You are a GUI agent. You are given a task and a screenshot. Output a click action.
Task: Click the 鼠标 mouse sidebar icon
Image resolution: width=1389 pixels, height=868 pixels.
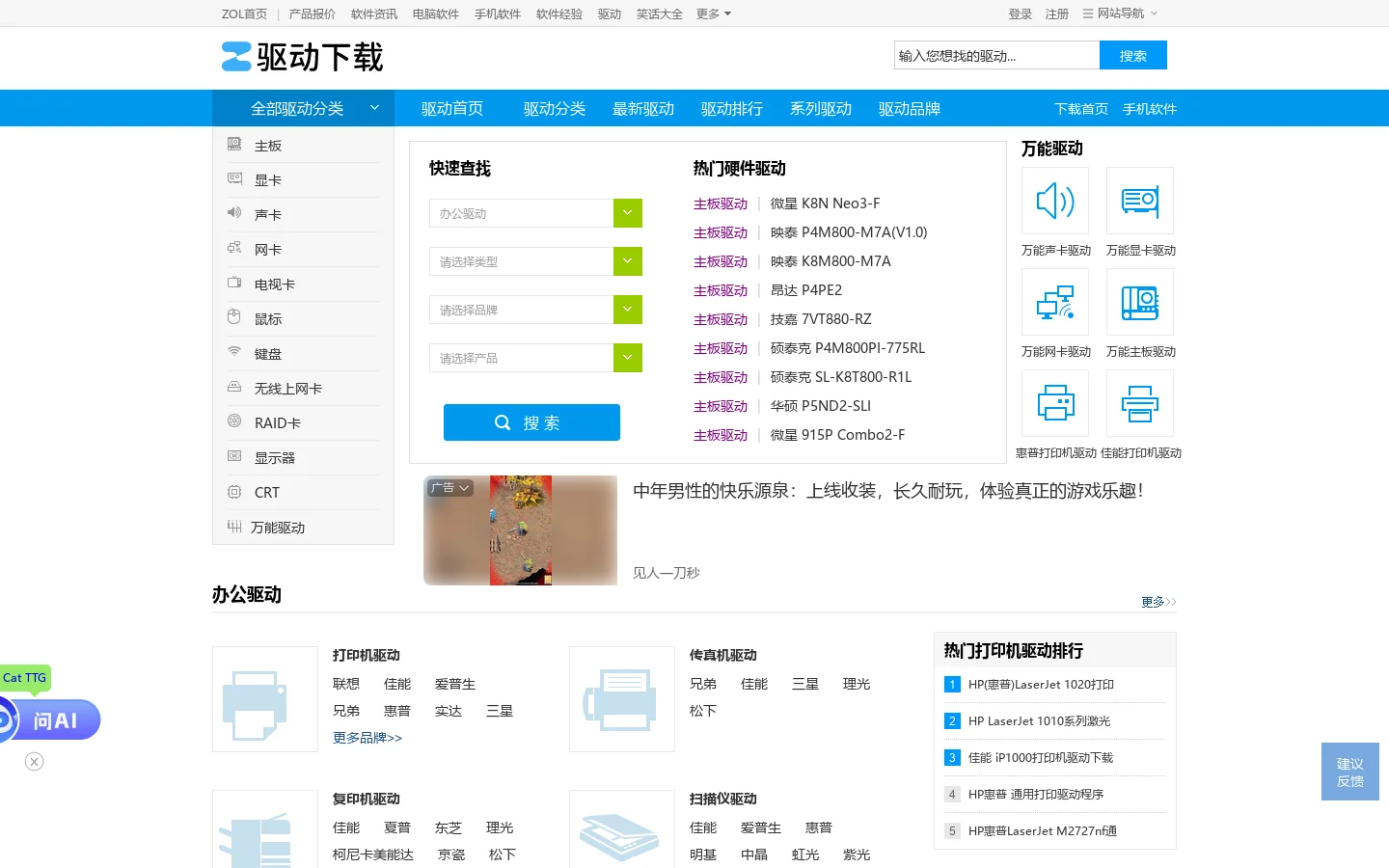[x=234, y=317]
